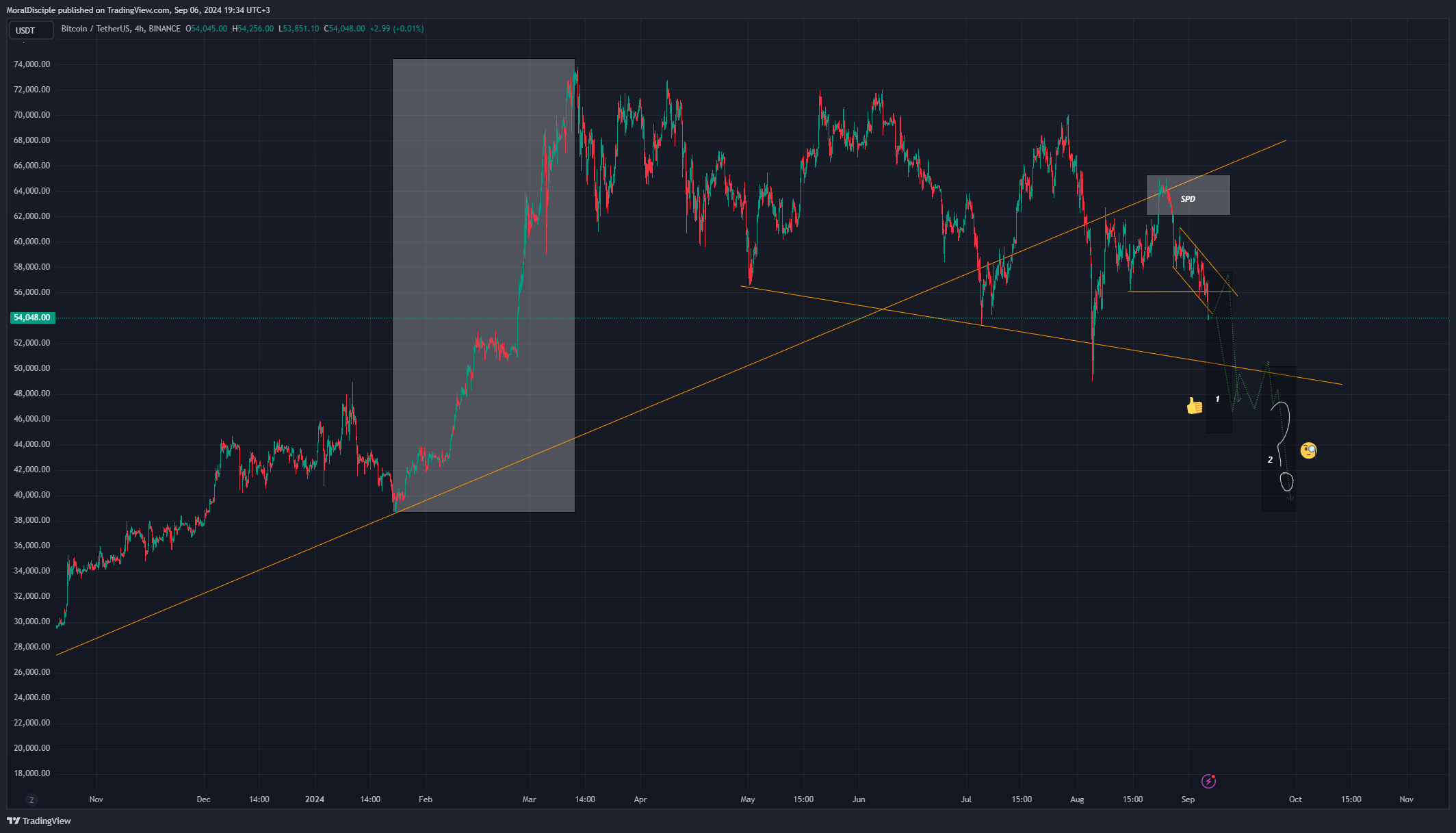
Task: Click the 70,000.00 price axis label
Action: coord(32,115)
